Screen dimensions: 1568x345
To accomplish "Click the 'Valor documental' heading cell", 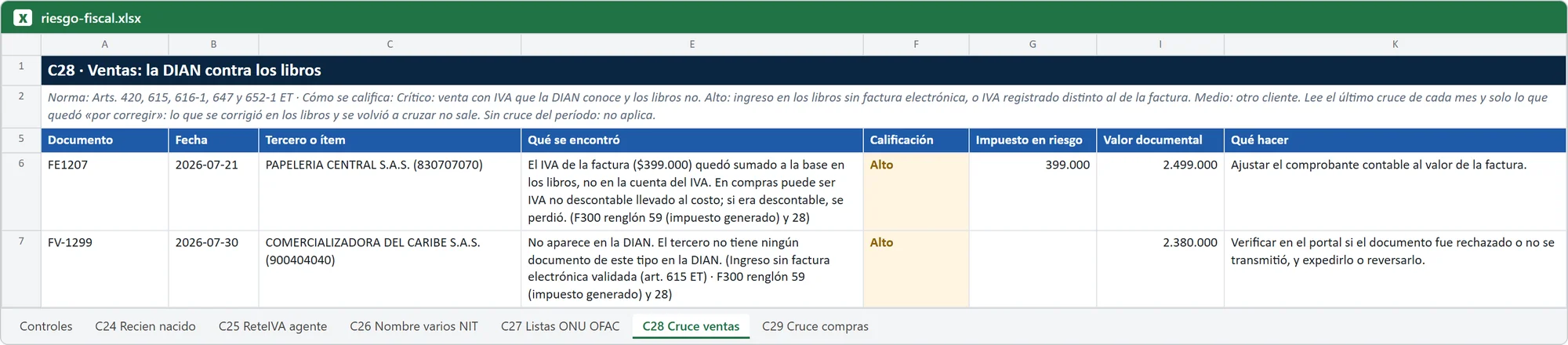I will point(1160,140).
